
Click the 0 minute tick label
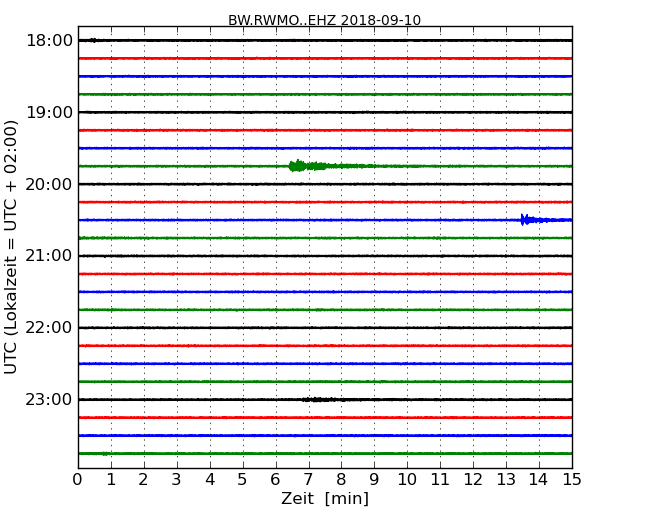coord(78,479)
